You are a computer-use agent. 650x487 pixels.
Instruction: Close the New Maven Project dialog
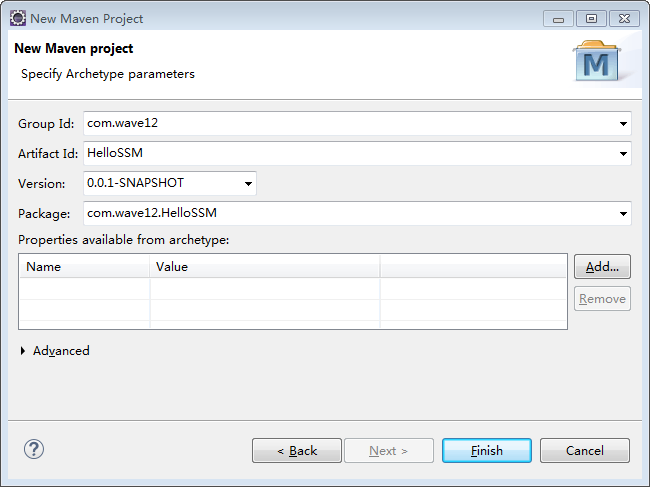[x=620, y=18]
